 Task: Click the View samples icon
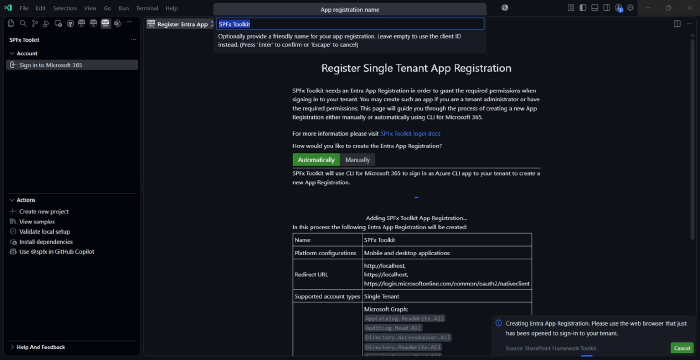(13, 222)
